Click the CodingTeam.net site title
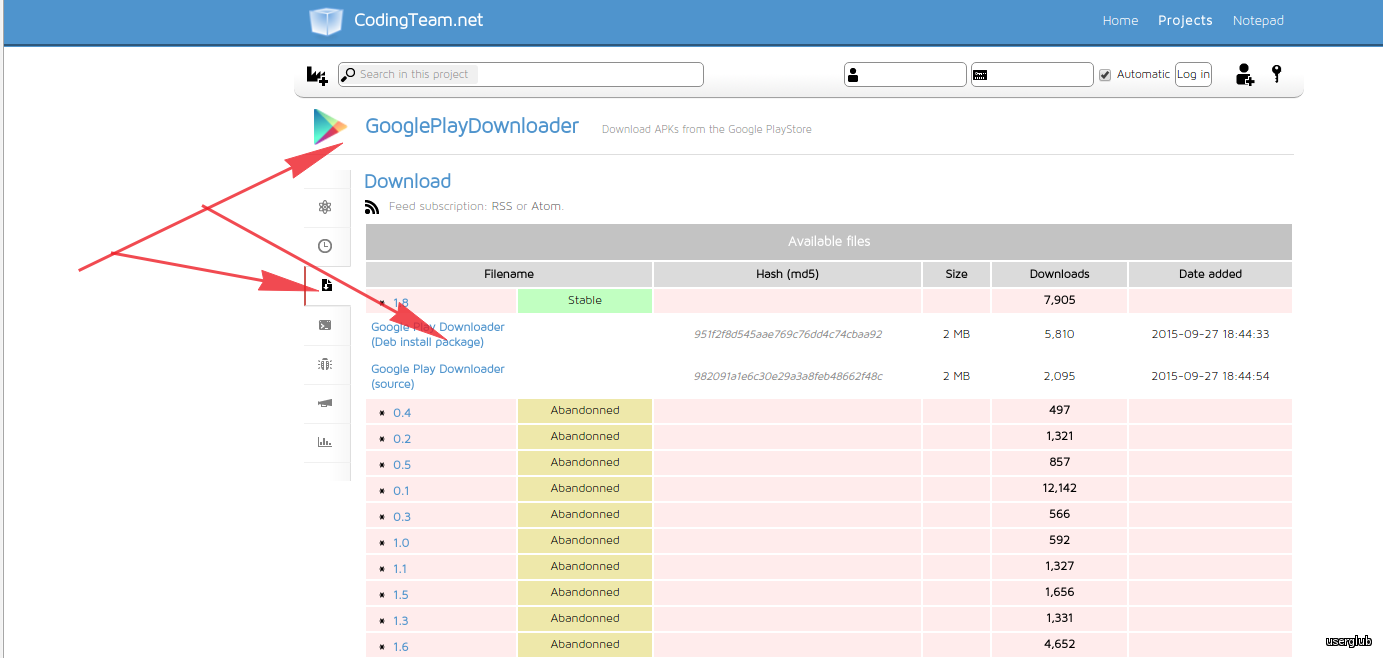Screen dimensions: 1383x658 (418, 20)
